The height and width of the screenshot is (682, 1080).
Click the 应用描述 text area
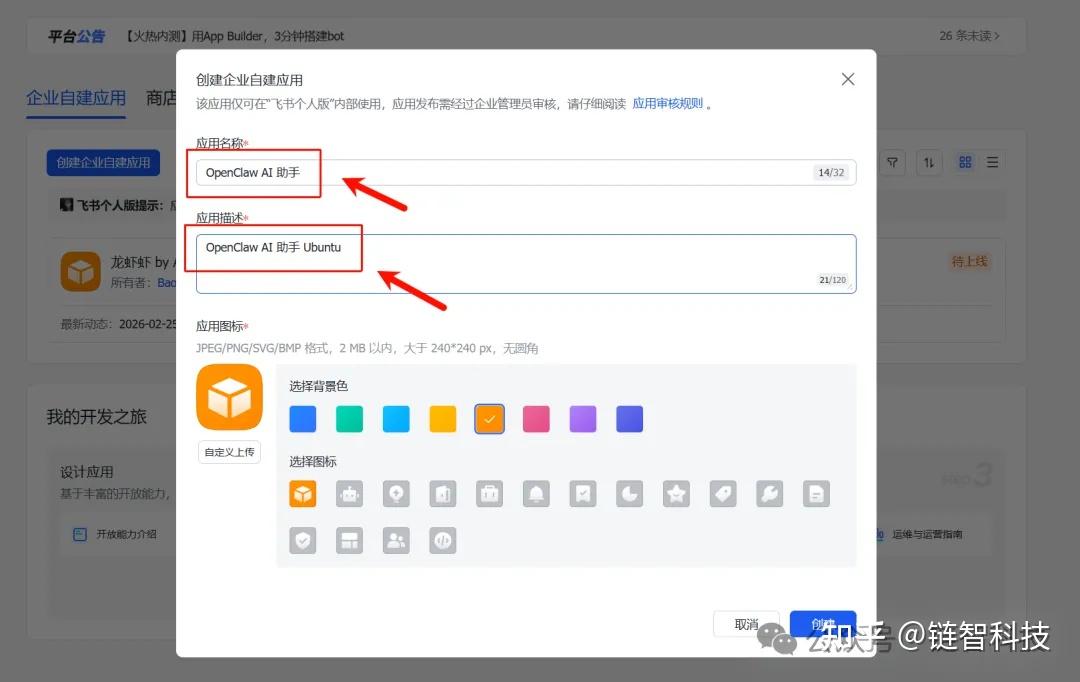pos(526,264)
